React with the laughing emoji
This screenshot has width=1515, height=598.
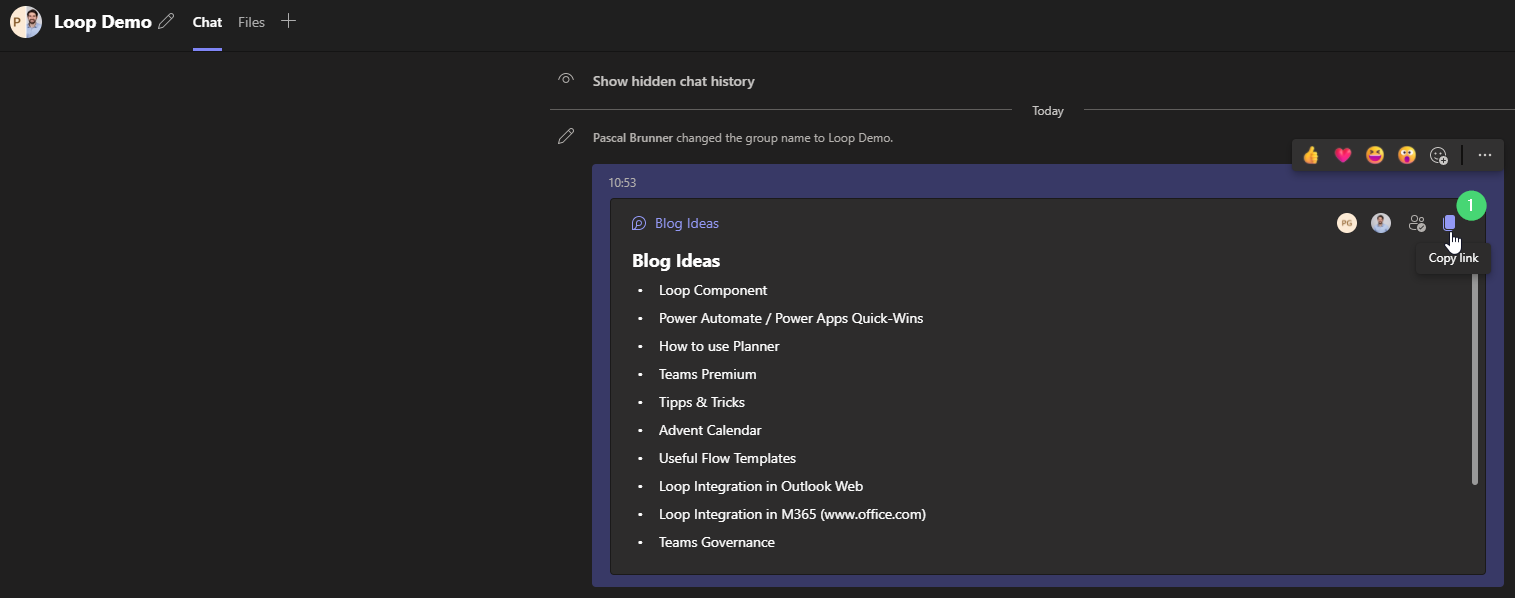[x=1375, y=155]
